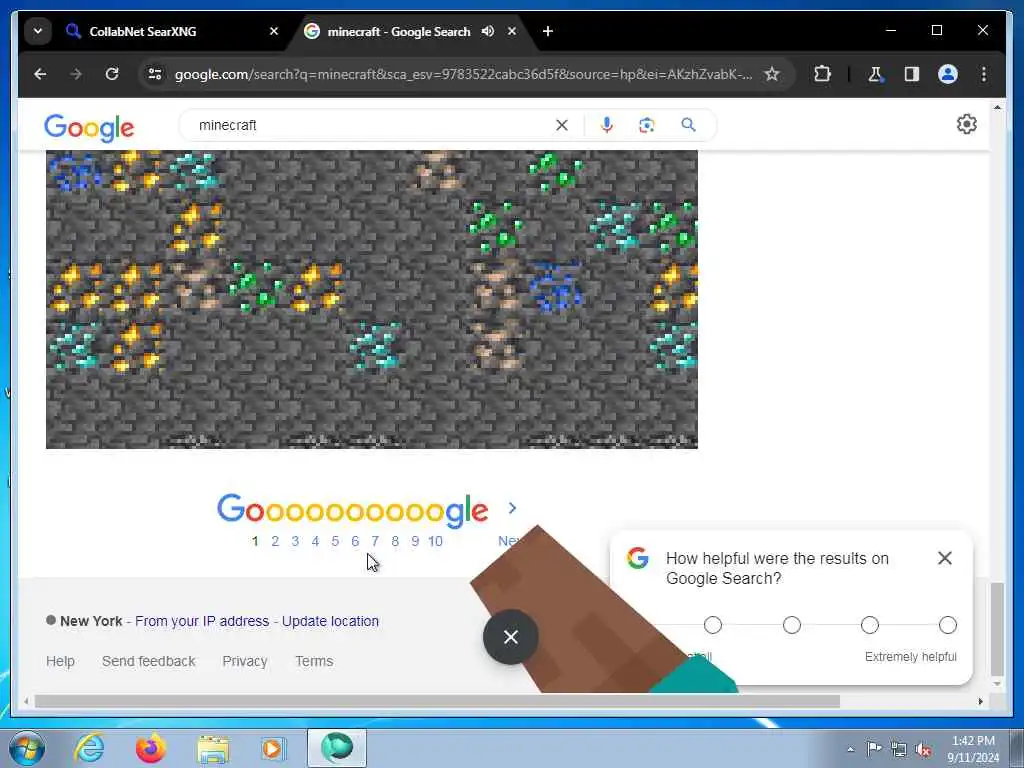Dismiss the Google helpfulness survey

(944, 558)
